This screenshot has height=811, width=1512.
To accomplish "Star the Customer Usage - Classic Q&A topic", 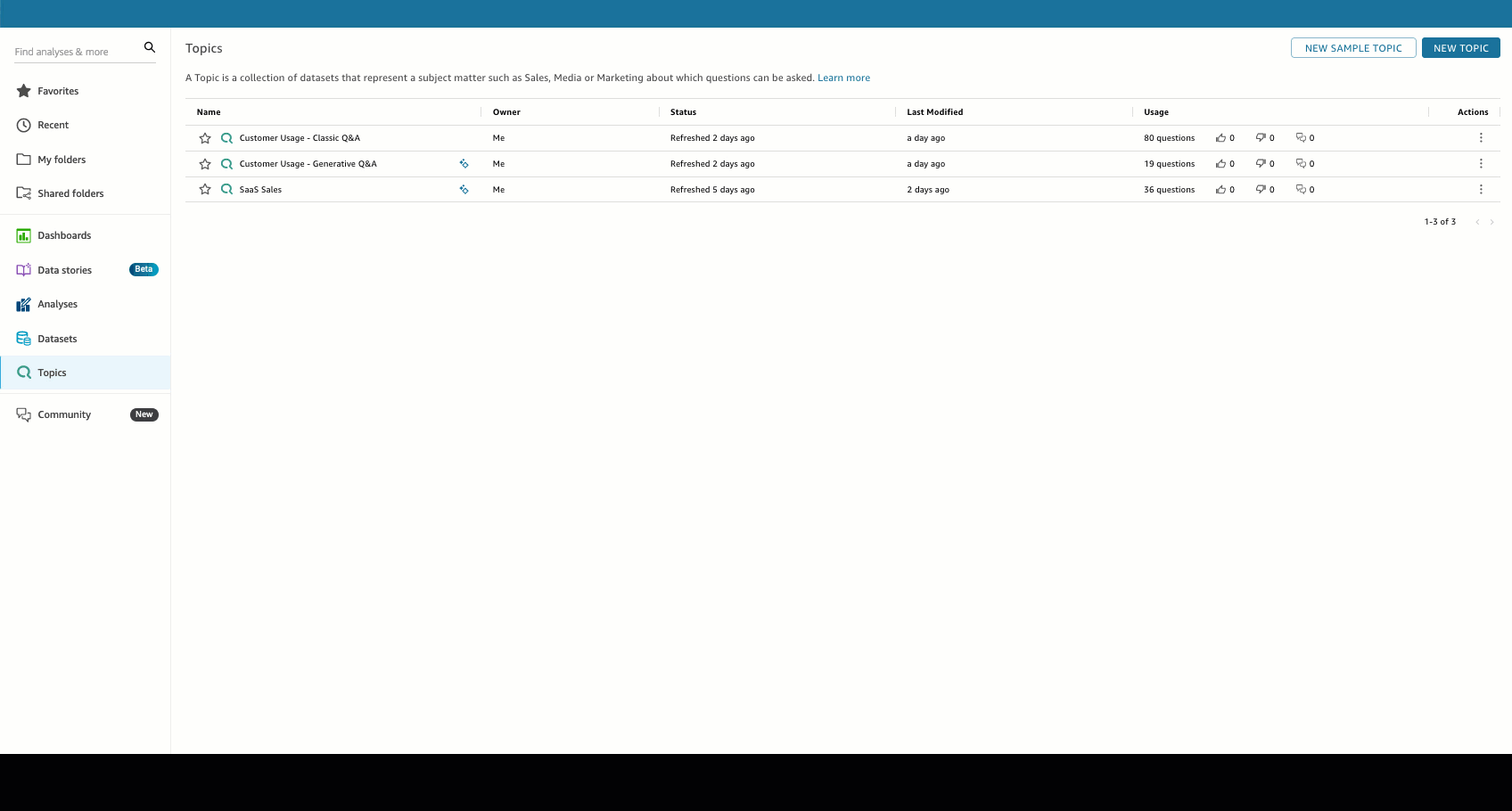I will click(x=205, y=138).
